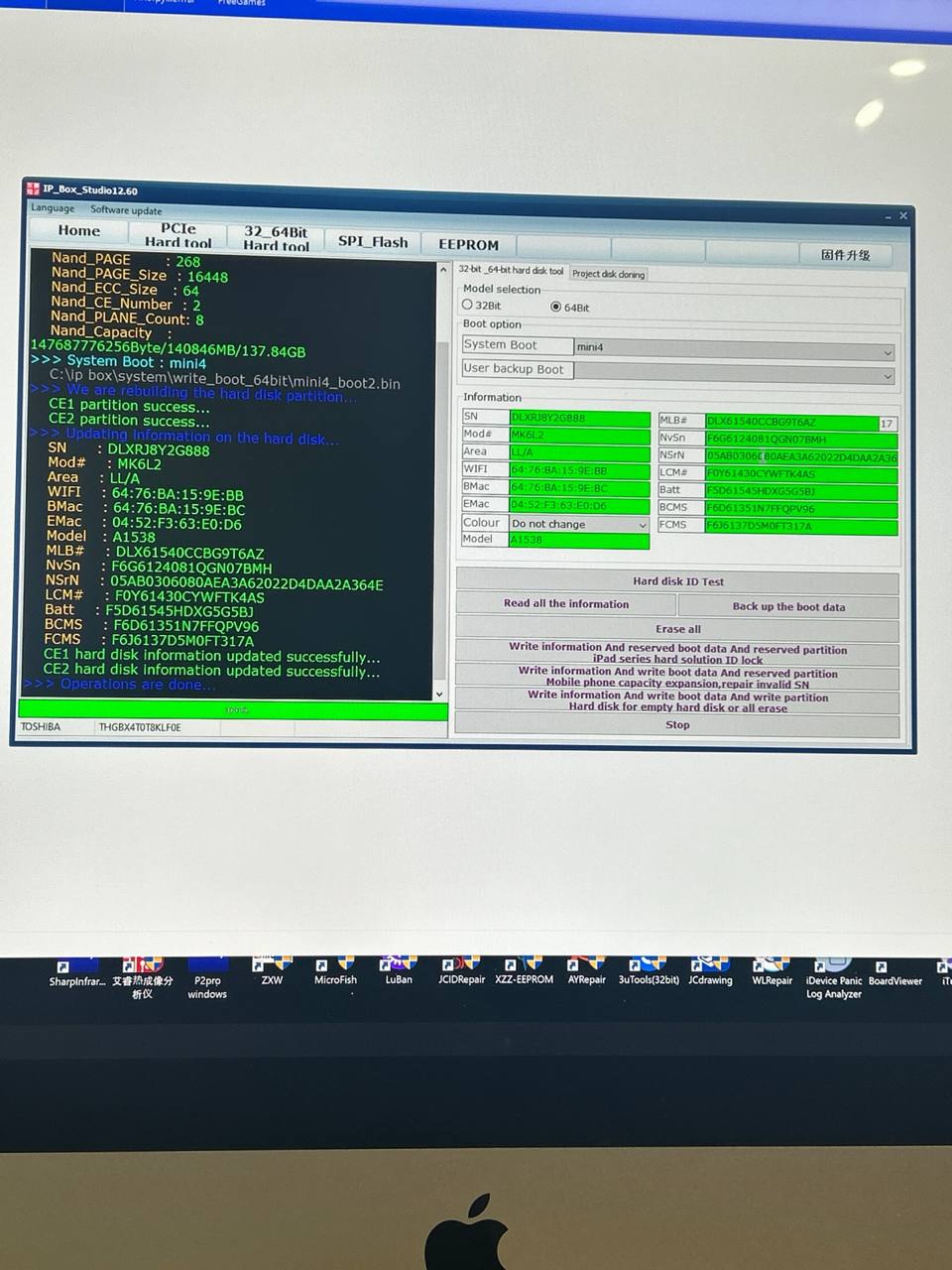Click the EMac address field
The width and height of the screenshot is (952, 1270).
[579, 505]
